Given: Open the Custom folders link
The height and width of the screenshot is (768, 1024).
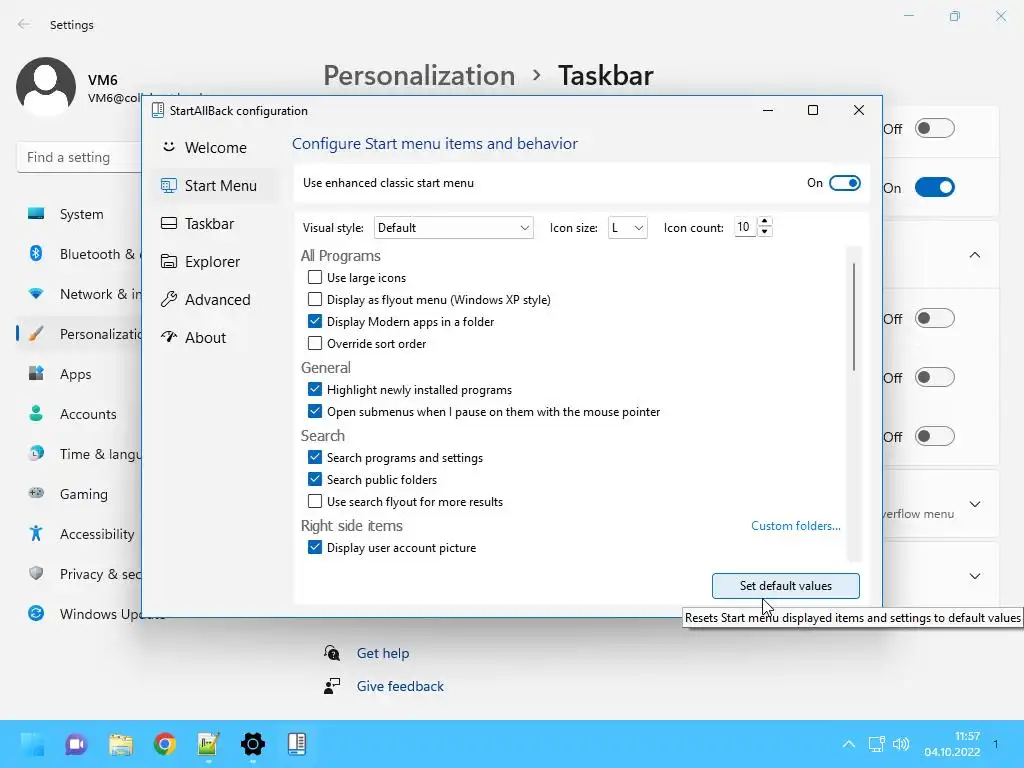Looking at the screenshot, I should tap(795, 526).
